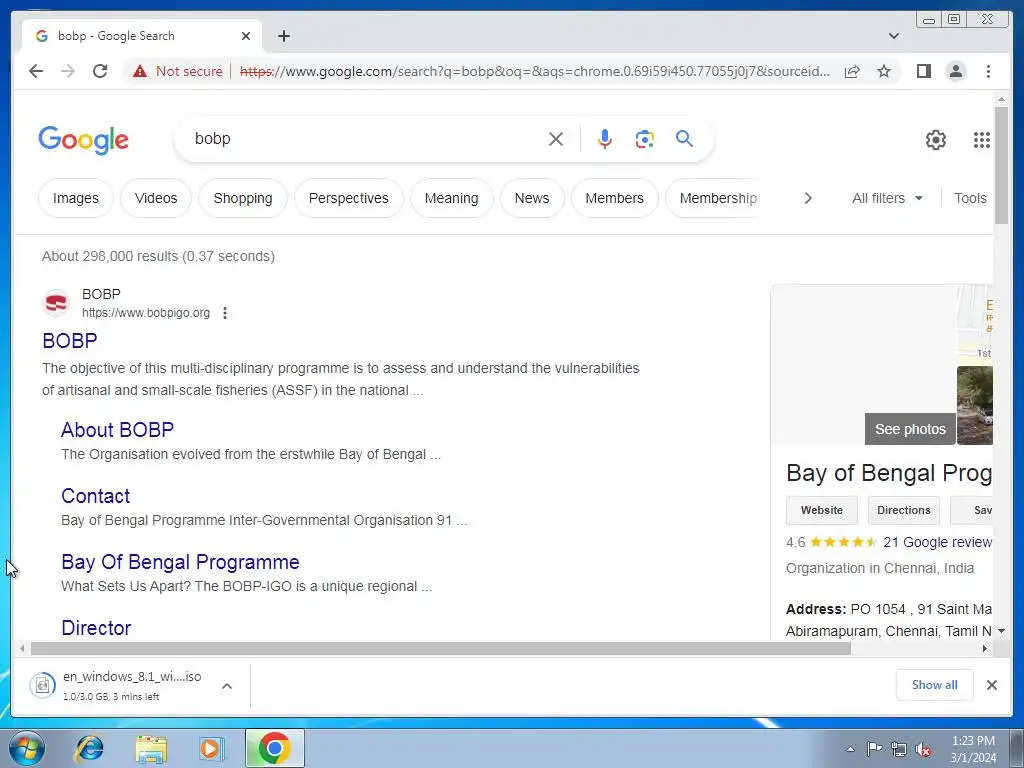Click Show all downloads
This screenshot has height=768, width=1024.
[x=935, y=684]
